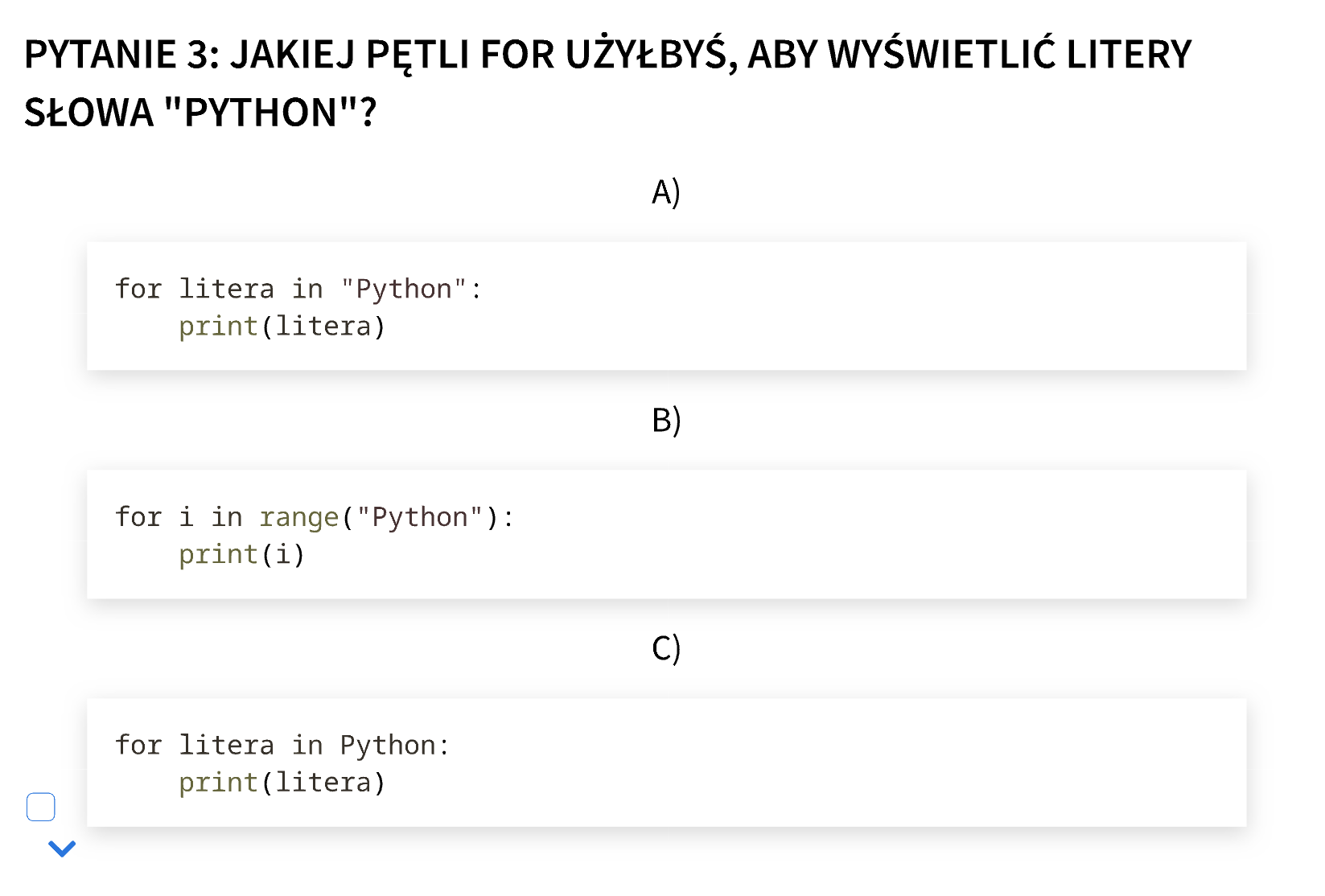
Task: Click the "Python" string in code block A
Action: tap(403, 289)
